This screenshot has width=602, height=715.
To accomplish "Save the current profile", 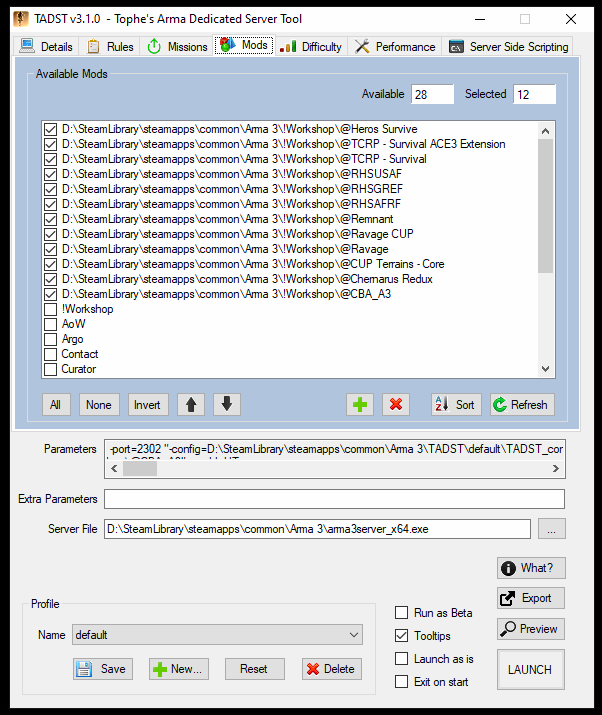I will pos(103,669).
